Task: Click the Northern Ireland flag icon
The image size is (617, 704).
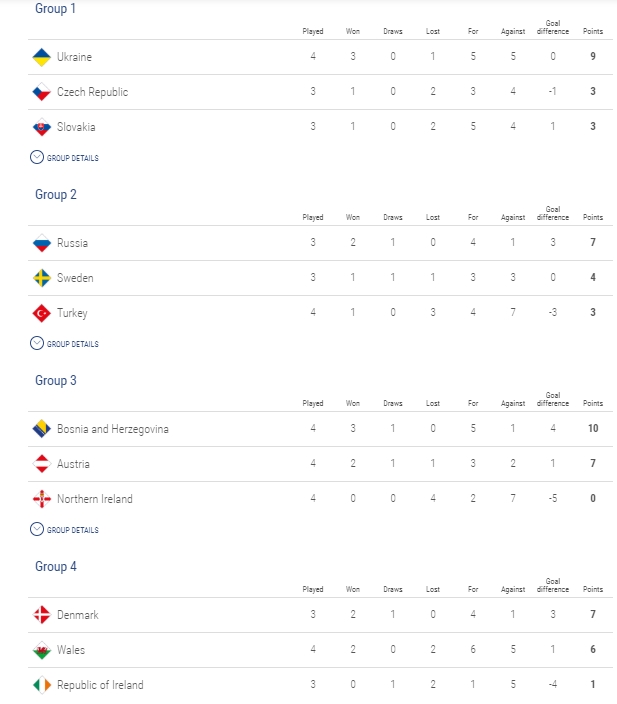Action: click(42, 499)
